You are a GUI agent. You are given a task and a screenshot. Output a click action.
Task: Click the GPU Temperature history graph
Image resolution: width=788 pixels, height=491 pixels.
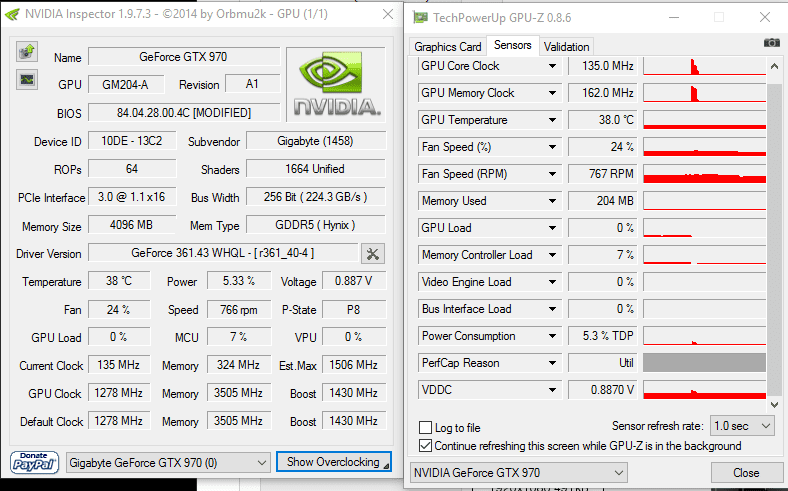pos(705,120)
